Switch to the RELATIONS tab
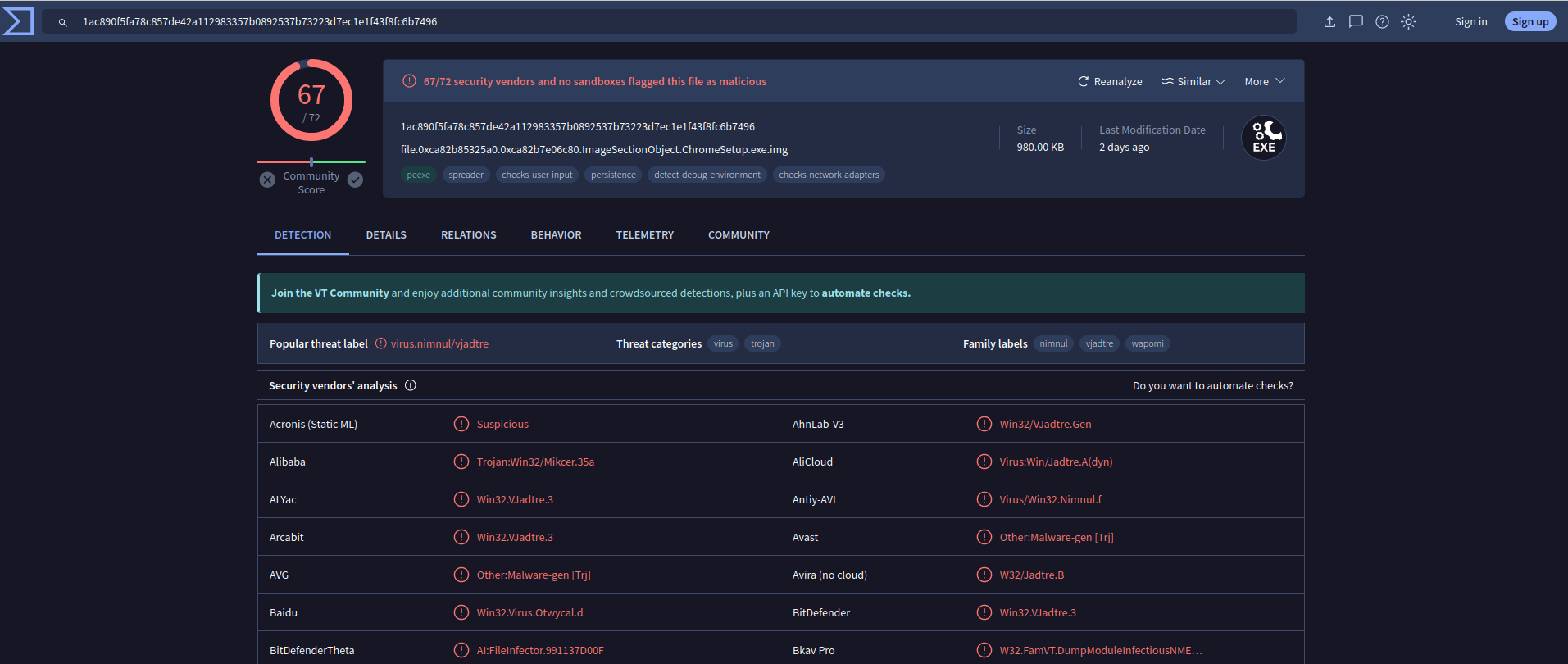The image size is (1568, 664). 469,235
